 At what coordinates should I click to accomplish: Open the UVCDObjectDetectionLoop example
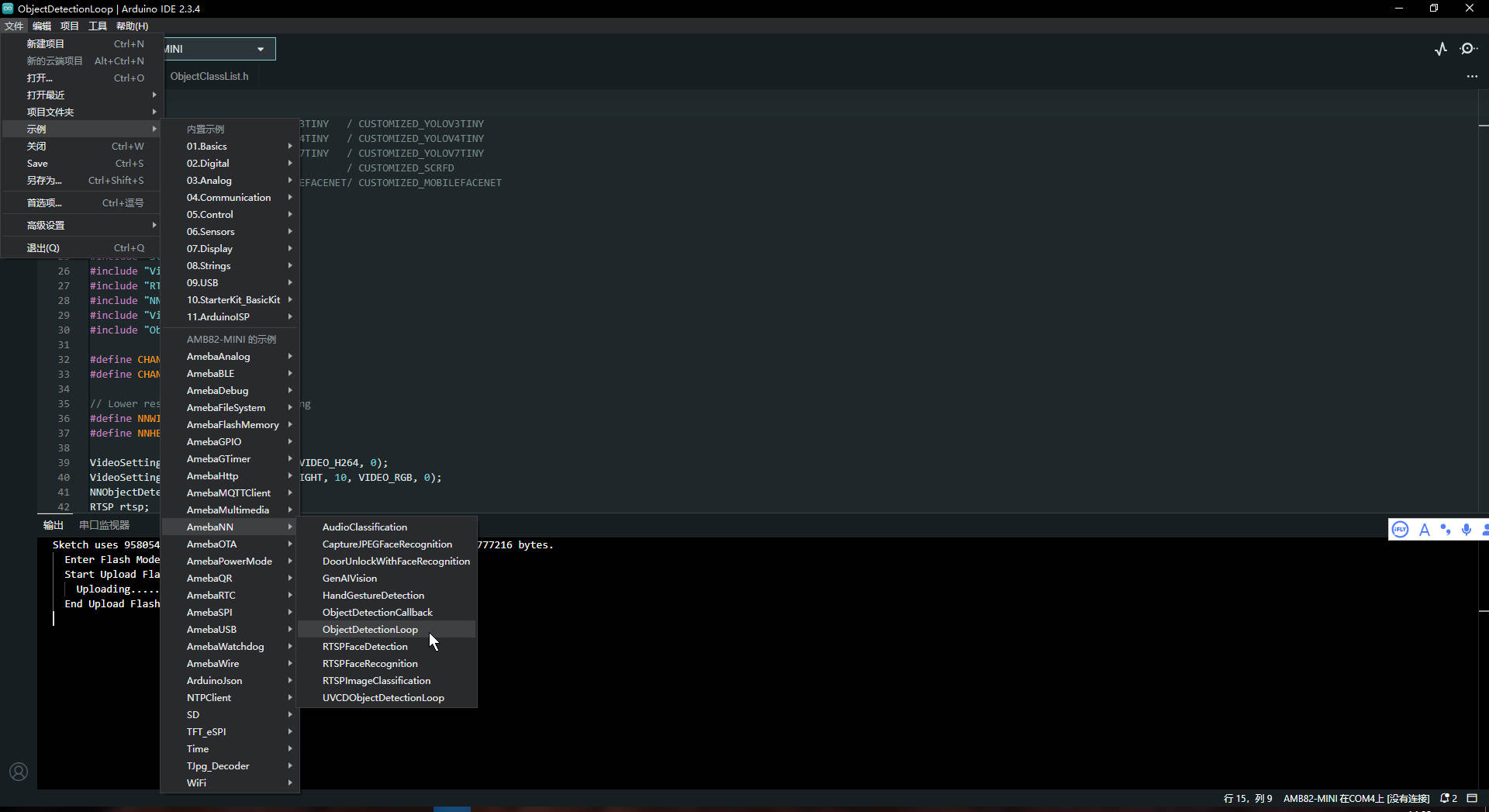[x=387, y=697]
